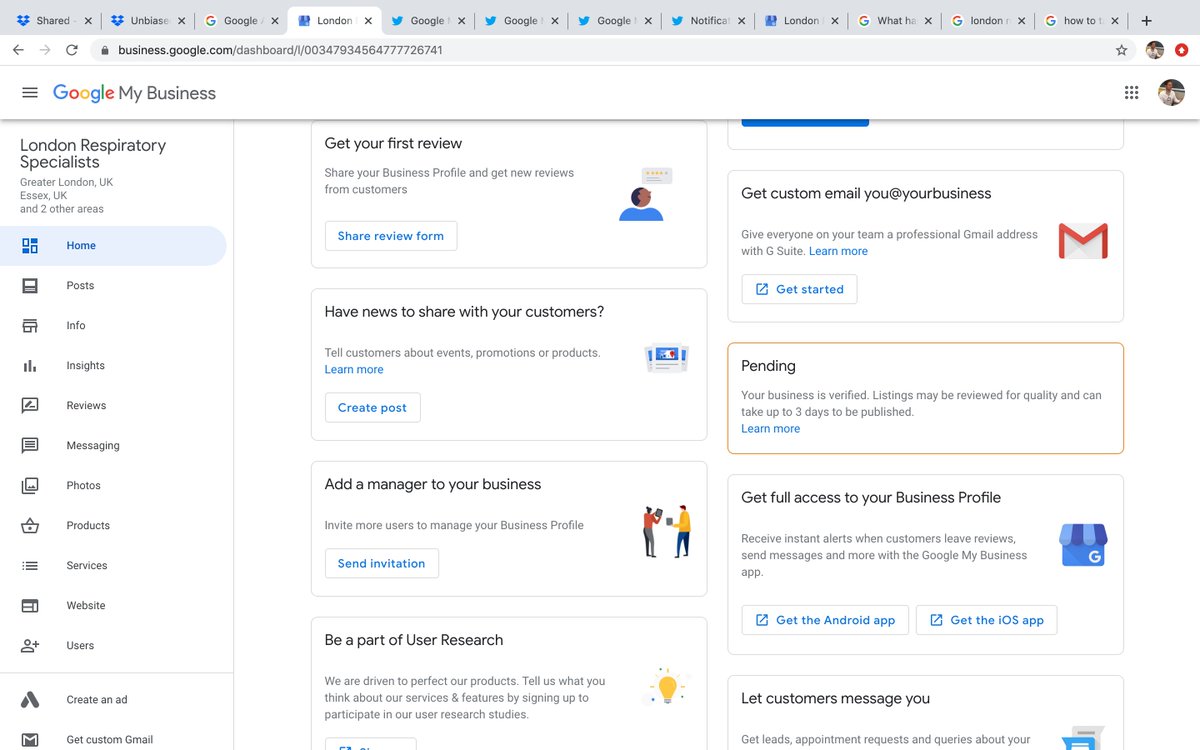Image resolution: width=1200 pixels, height=750 pixels.
Task: Click Share review form button
Action: [x=391, y=236]
